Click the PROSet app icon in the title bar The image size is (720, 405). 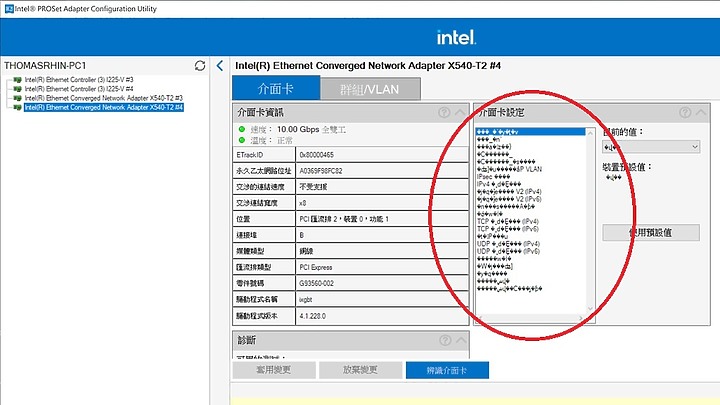[9, 9]
